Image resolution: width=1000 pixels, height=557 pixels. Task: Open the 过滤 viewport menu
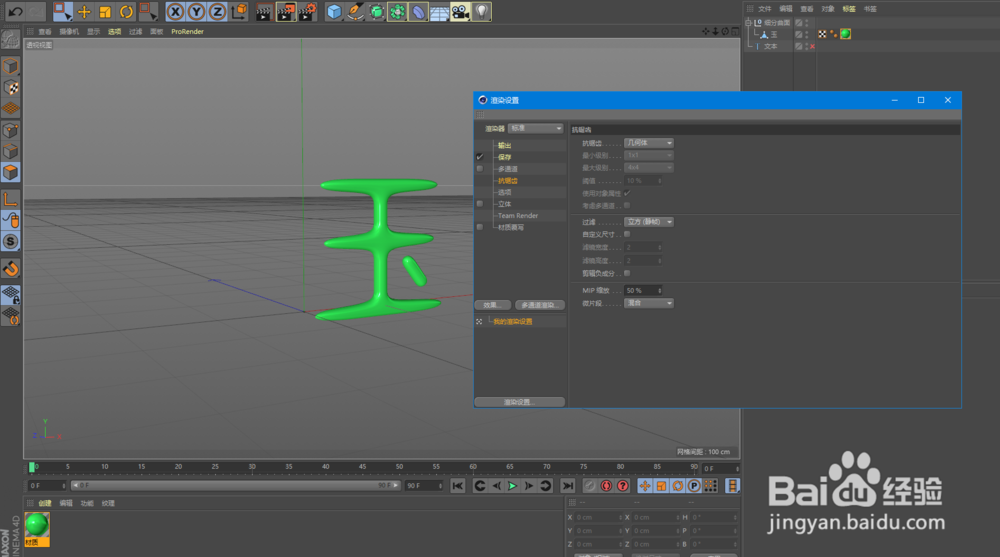coord(135,31)
